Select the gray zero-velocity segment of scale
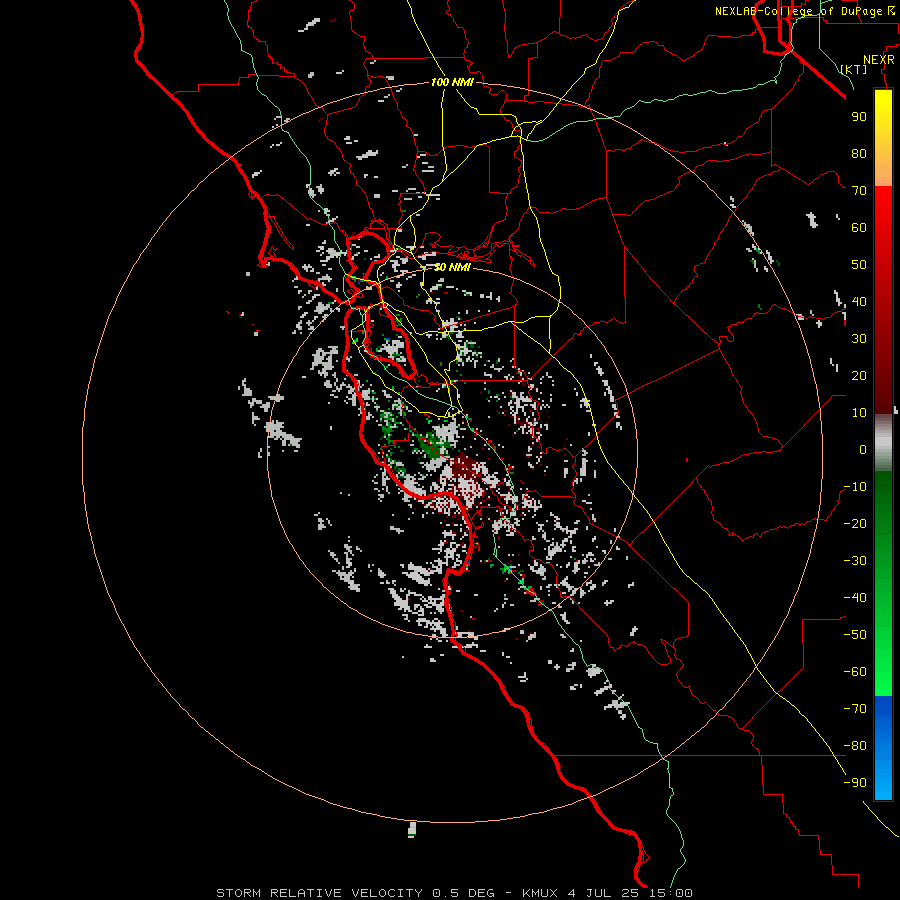Image resolution: width=900 pixels, height=900 pixels. (x=883, y=442)
